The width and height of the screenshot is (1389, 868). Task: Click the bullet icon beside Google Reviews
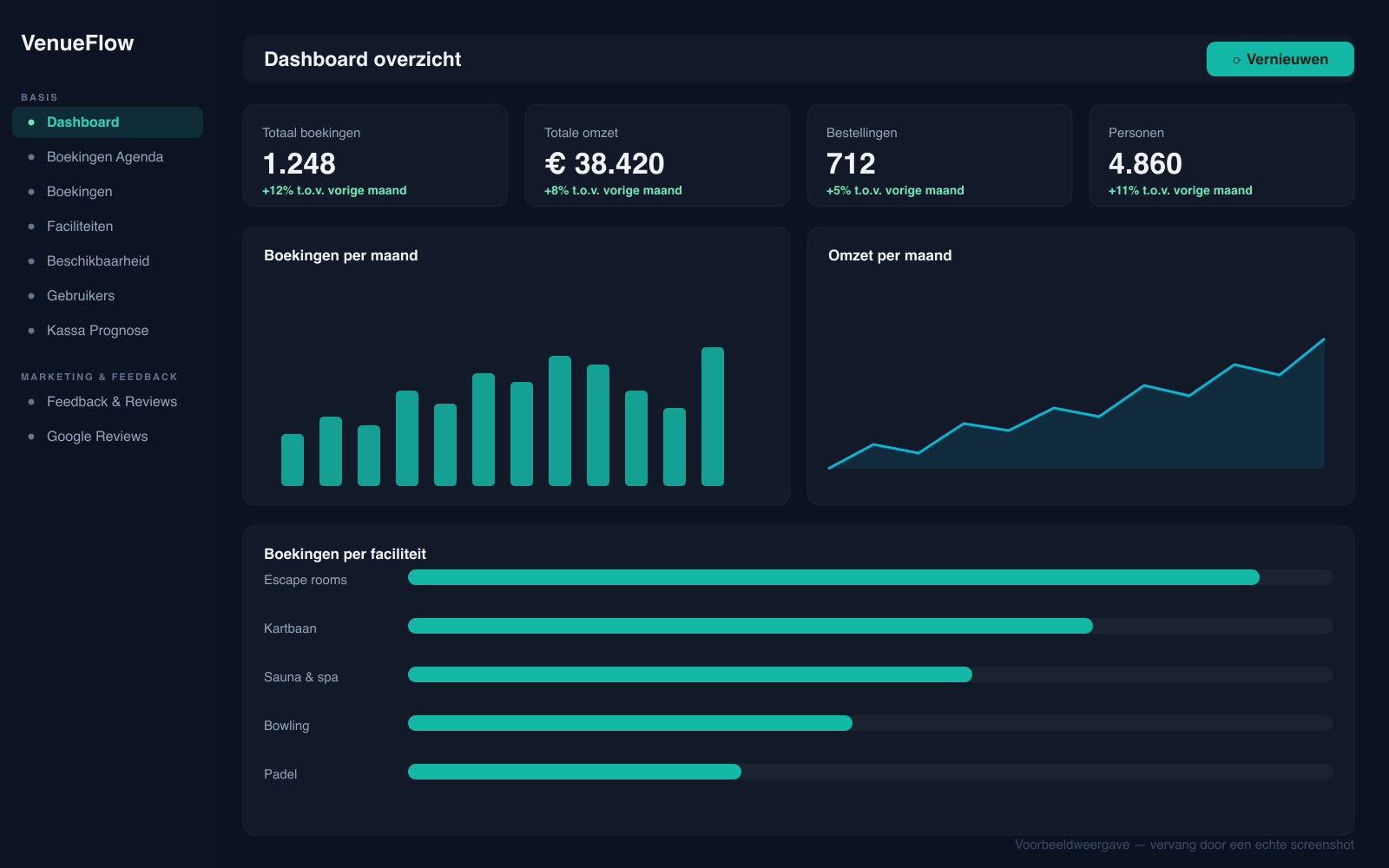31,437
